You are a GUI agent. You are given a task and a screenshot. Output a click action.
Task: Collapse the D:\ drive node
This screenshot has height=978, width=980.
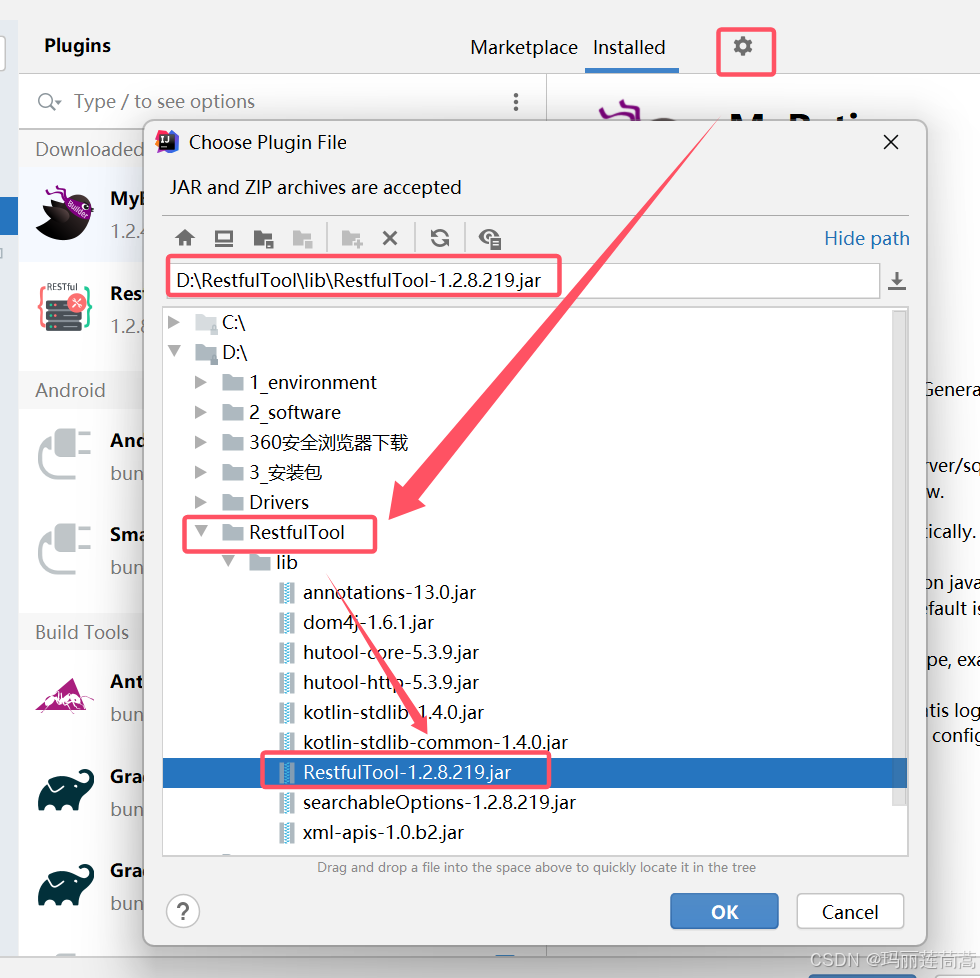click(x=175, y=352)
